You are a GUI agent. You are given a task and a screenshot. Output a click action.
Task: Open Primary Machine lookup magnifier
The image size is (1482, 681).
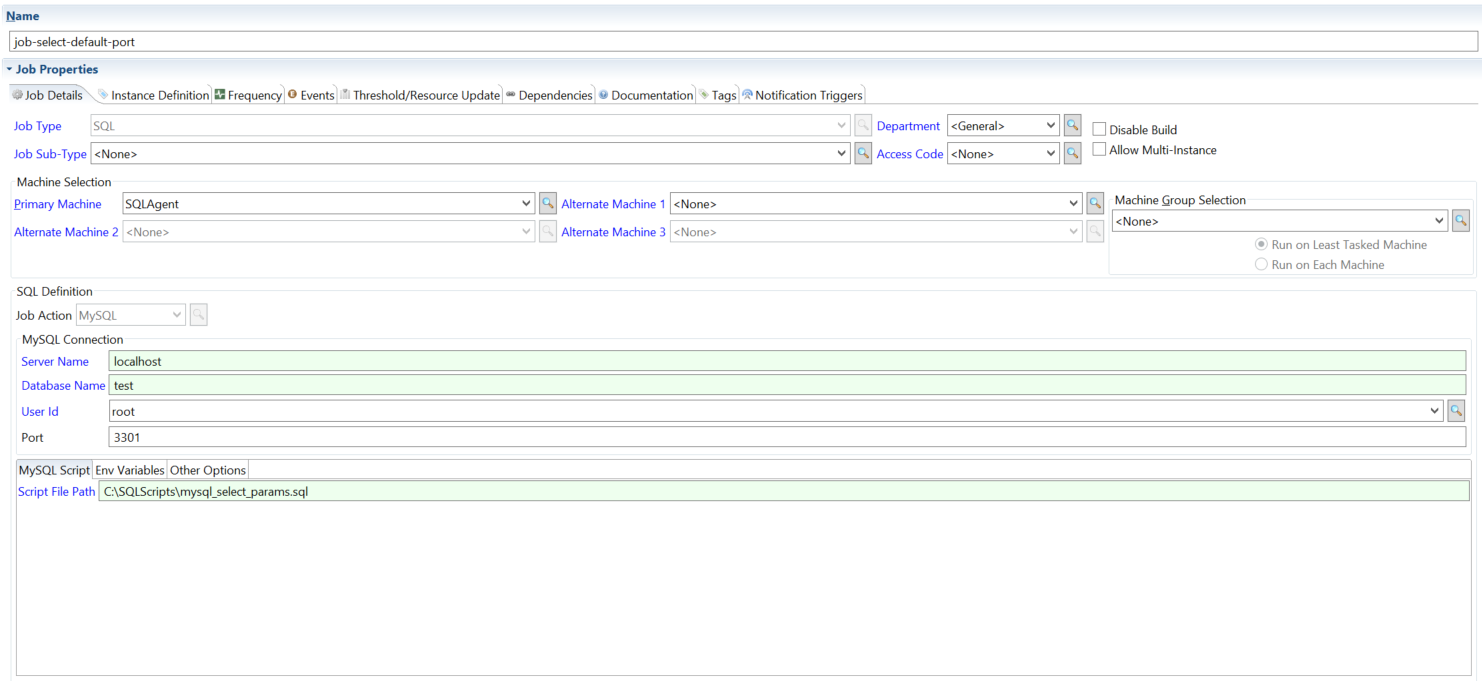pyautogui.click(x=548, y=204)
